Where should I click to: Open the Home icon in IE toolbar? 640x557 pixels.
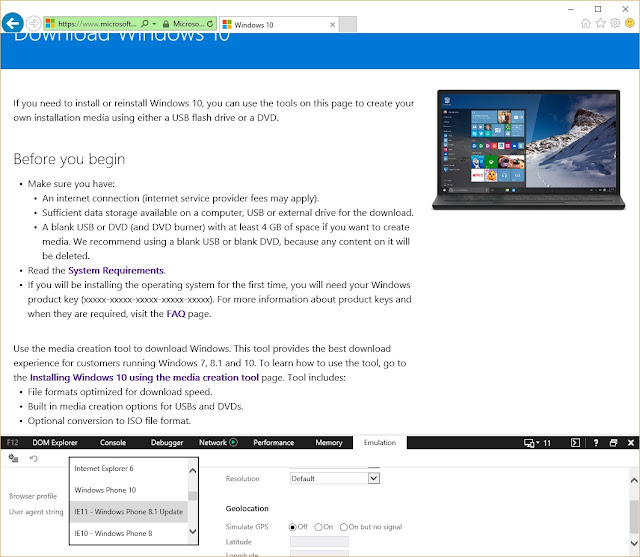585,23
